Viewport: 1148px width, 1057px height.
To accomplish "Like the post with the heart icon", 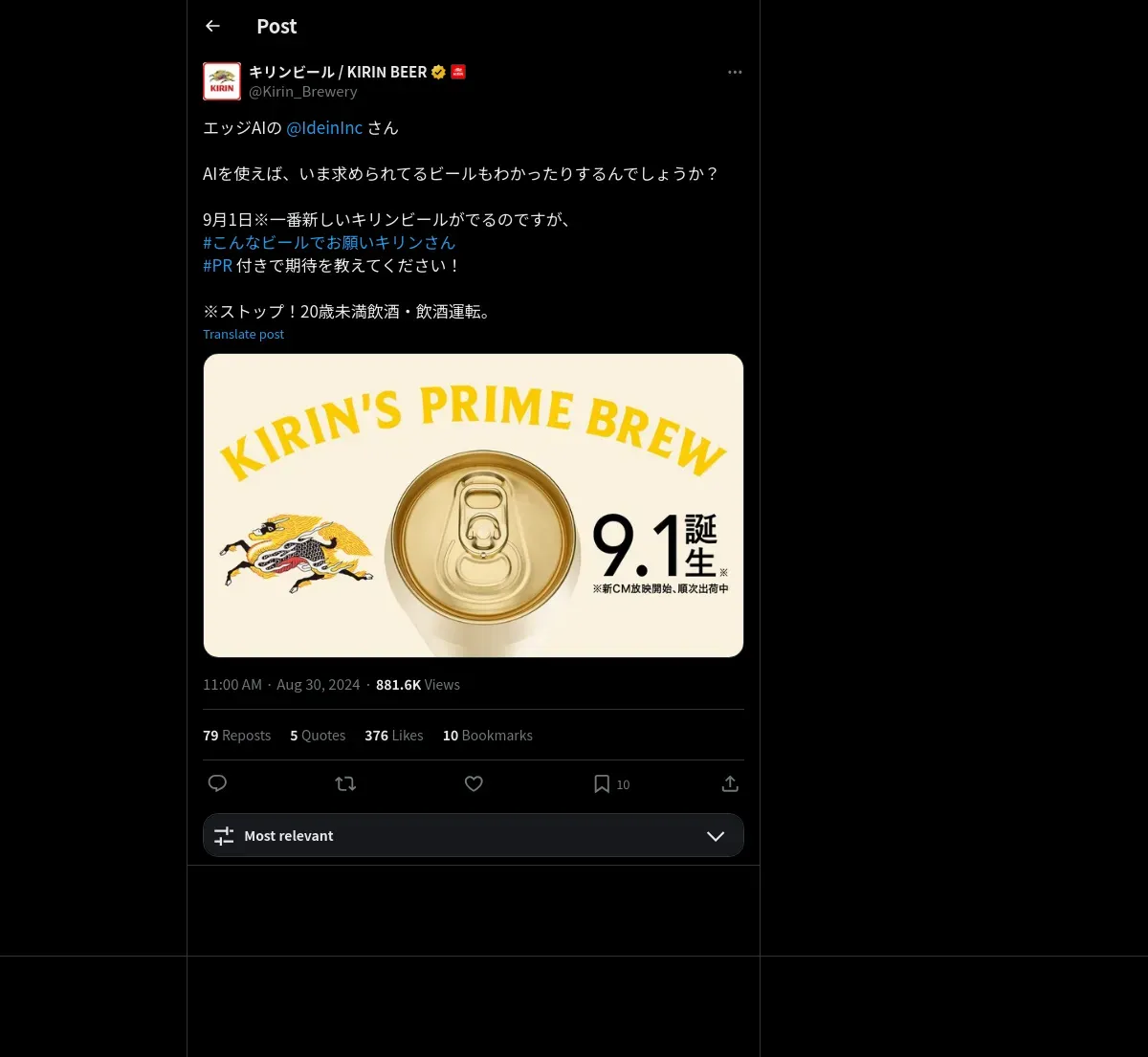I will pyautogui.click(x=474, y=783).
